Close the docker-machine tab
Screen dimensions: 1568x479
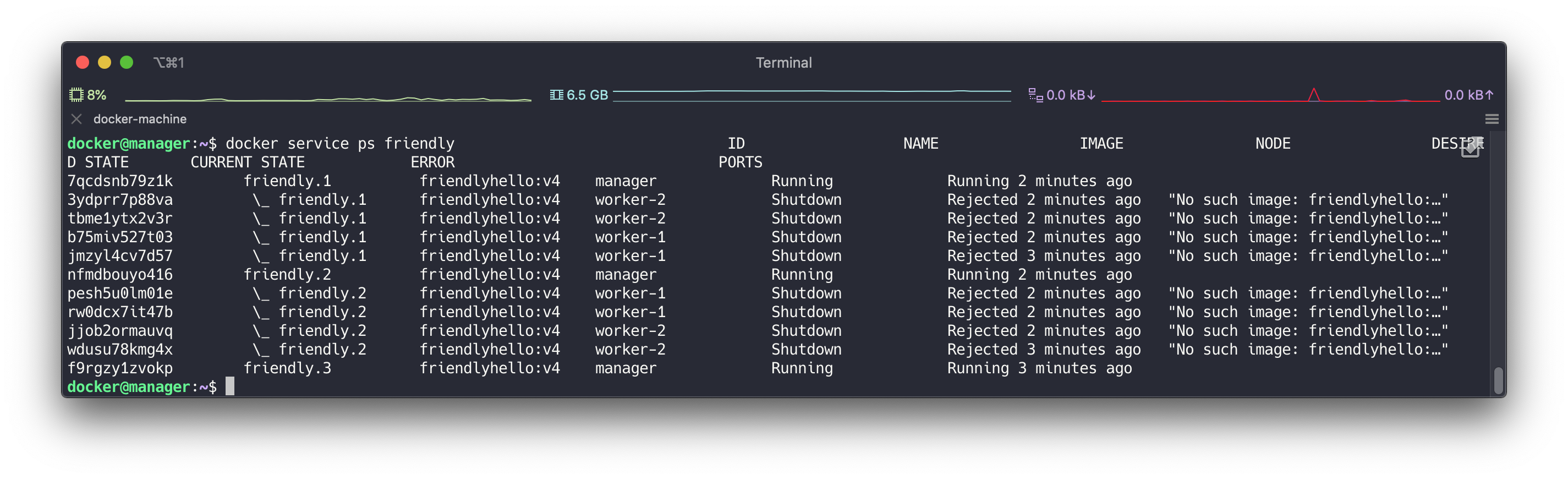point(76,119)
